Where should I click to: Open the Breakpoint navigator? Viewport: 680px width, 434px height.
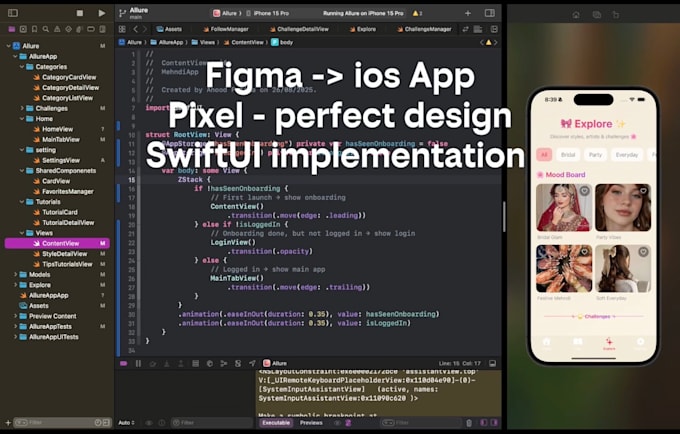coord(91,29)
